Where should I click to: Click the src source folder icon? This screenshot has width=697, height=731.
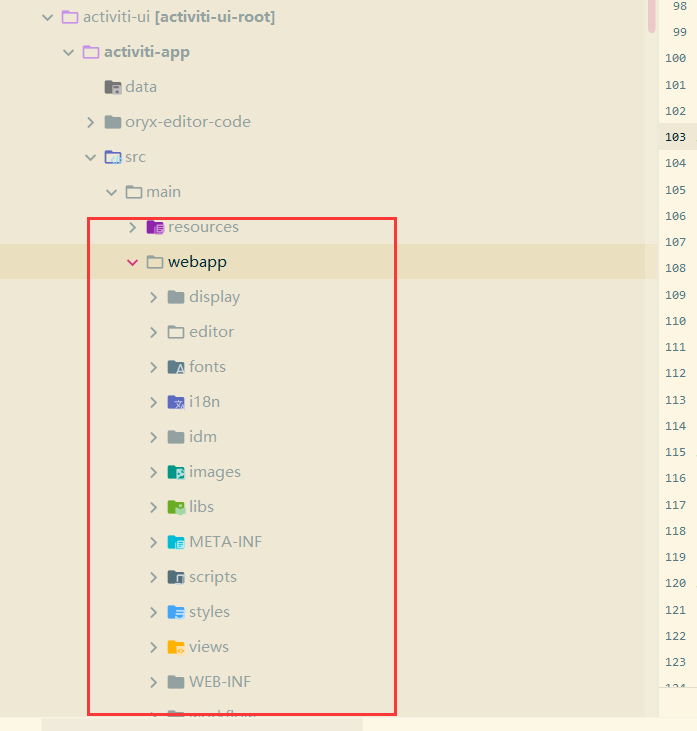coord(113,157)
